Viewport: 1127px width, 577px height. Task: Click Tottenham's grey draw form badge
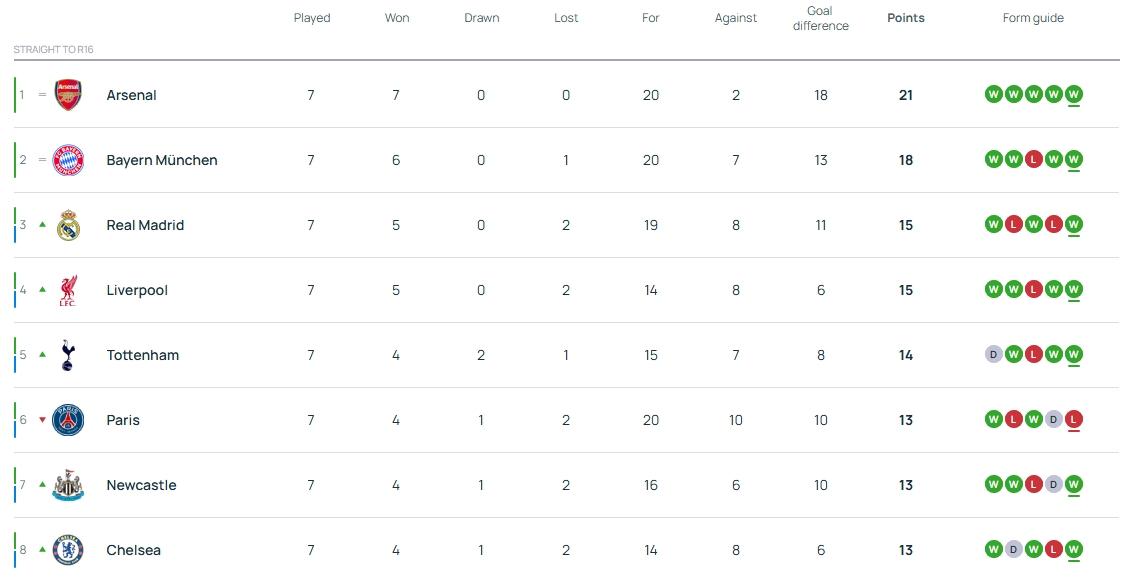point(993,355)
